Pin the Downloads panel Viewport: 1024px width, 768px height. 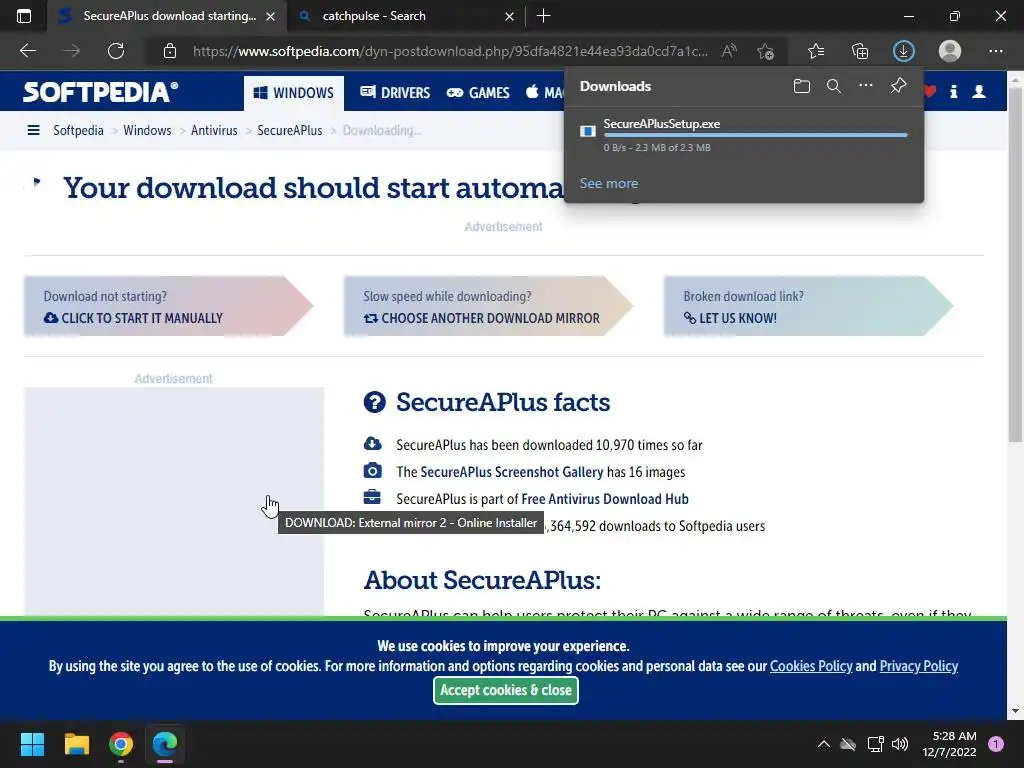pyautogui.click(x=899, y=86)
